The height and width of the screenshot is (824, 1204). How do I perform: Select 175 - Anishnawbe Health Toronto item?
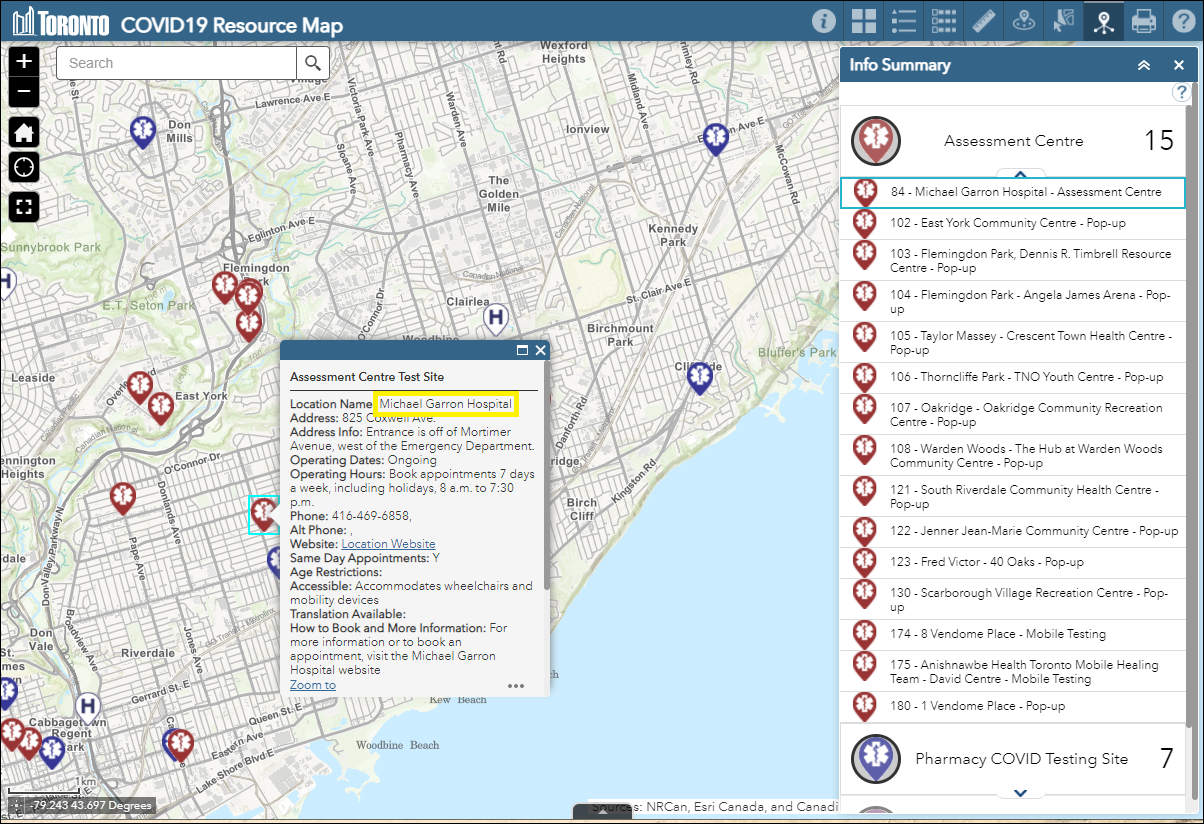(1013, 672)
